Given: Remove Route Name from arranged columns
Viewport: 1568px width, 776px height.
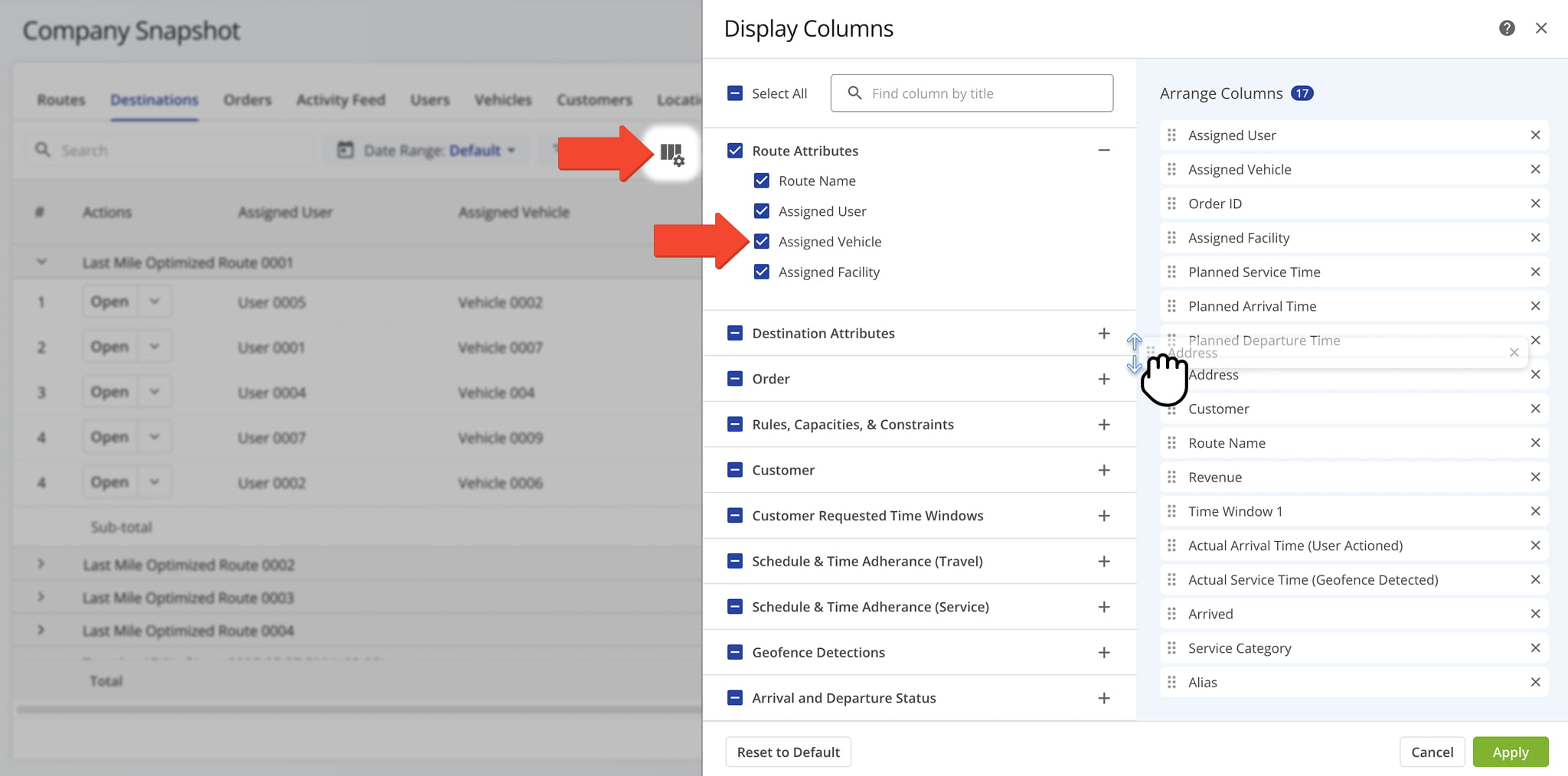Looking at the screenshot, I should (x=1535, y=443).
